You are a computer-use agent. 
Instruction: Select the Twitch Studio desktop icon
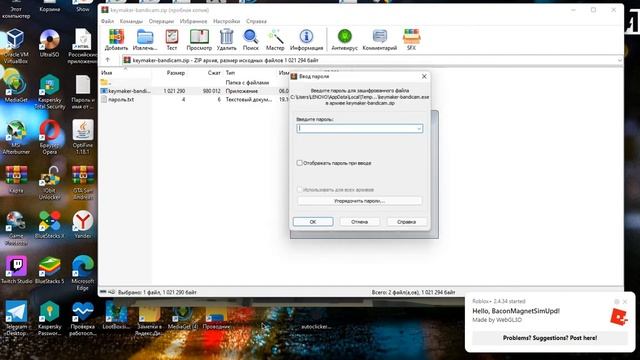pyautogui.click(x=16, y=269)
